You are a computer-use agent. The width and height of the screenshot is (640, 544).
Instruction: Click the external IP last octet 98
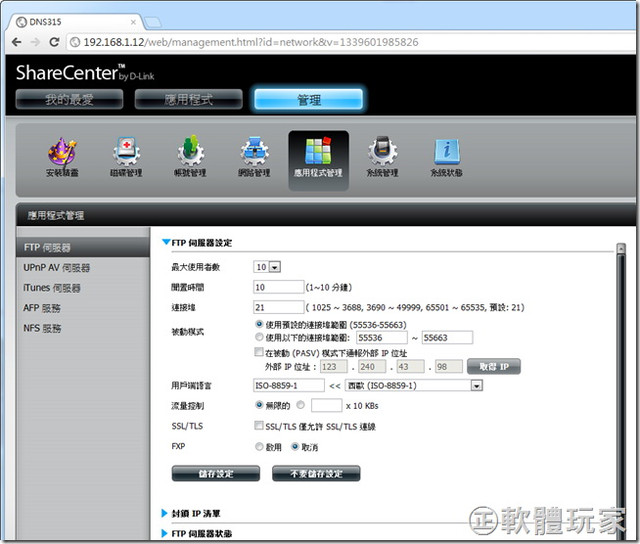(449, 366)
